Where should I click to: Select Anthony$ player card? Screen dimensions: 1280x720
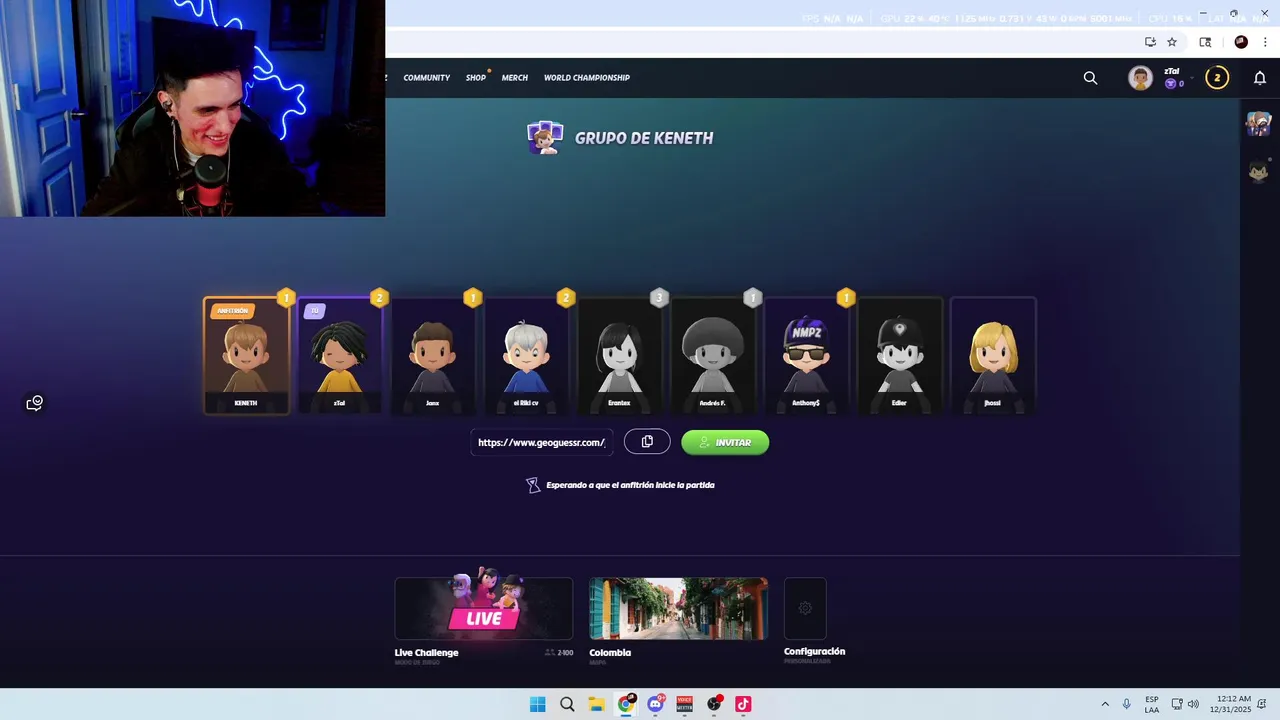coord(806,355)
